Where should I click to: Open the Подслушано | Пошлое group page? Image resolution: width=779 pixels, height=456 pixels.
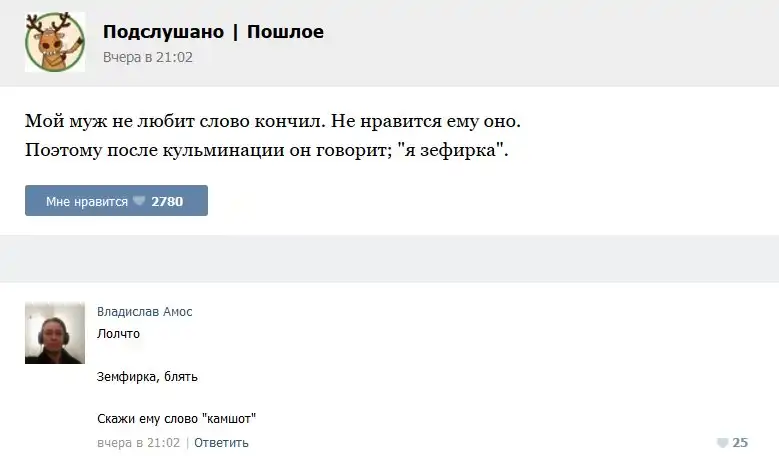(213, 32)
